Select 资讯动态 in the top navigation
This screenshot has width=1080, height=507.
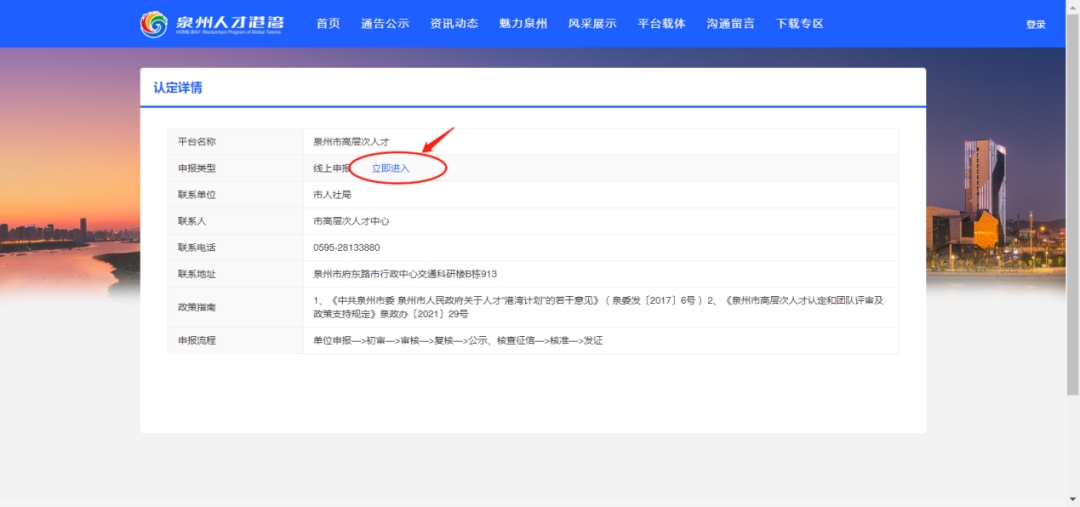point(454,24)
